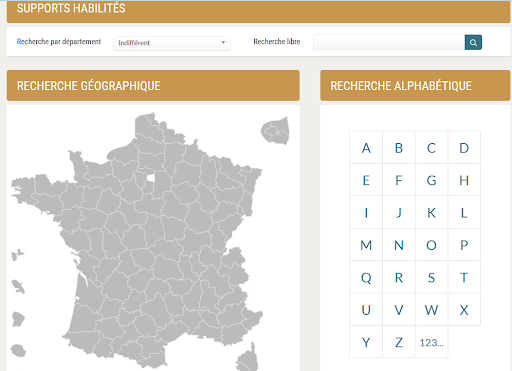Select letter B in alphabetical search
512x371 pixels.
(399, 147)
